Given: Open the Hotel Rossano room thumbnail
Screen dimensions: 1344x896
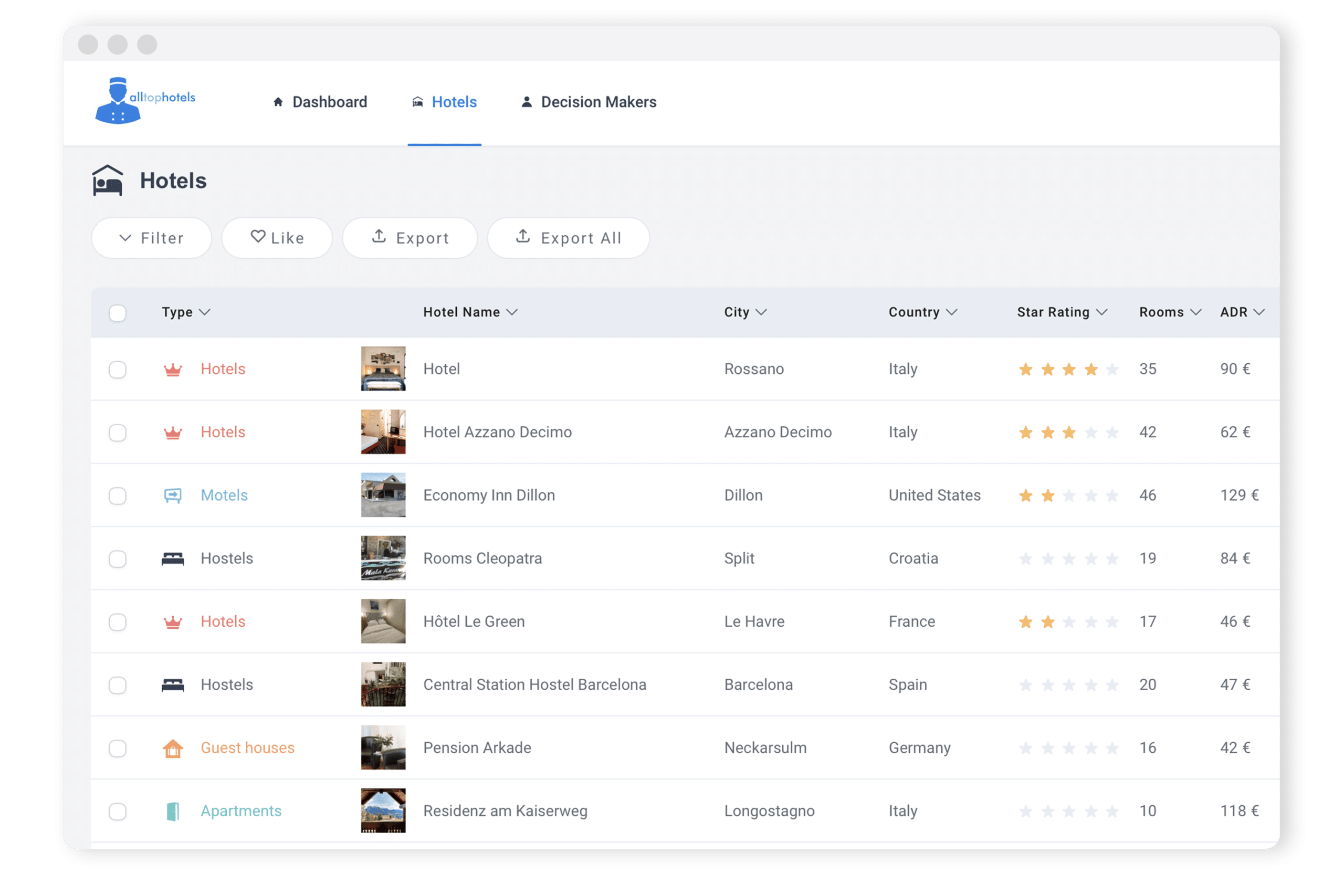Looking at the screenshot, I should [383, 368].
